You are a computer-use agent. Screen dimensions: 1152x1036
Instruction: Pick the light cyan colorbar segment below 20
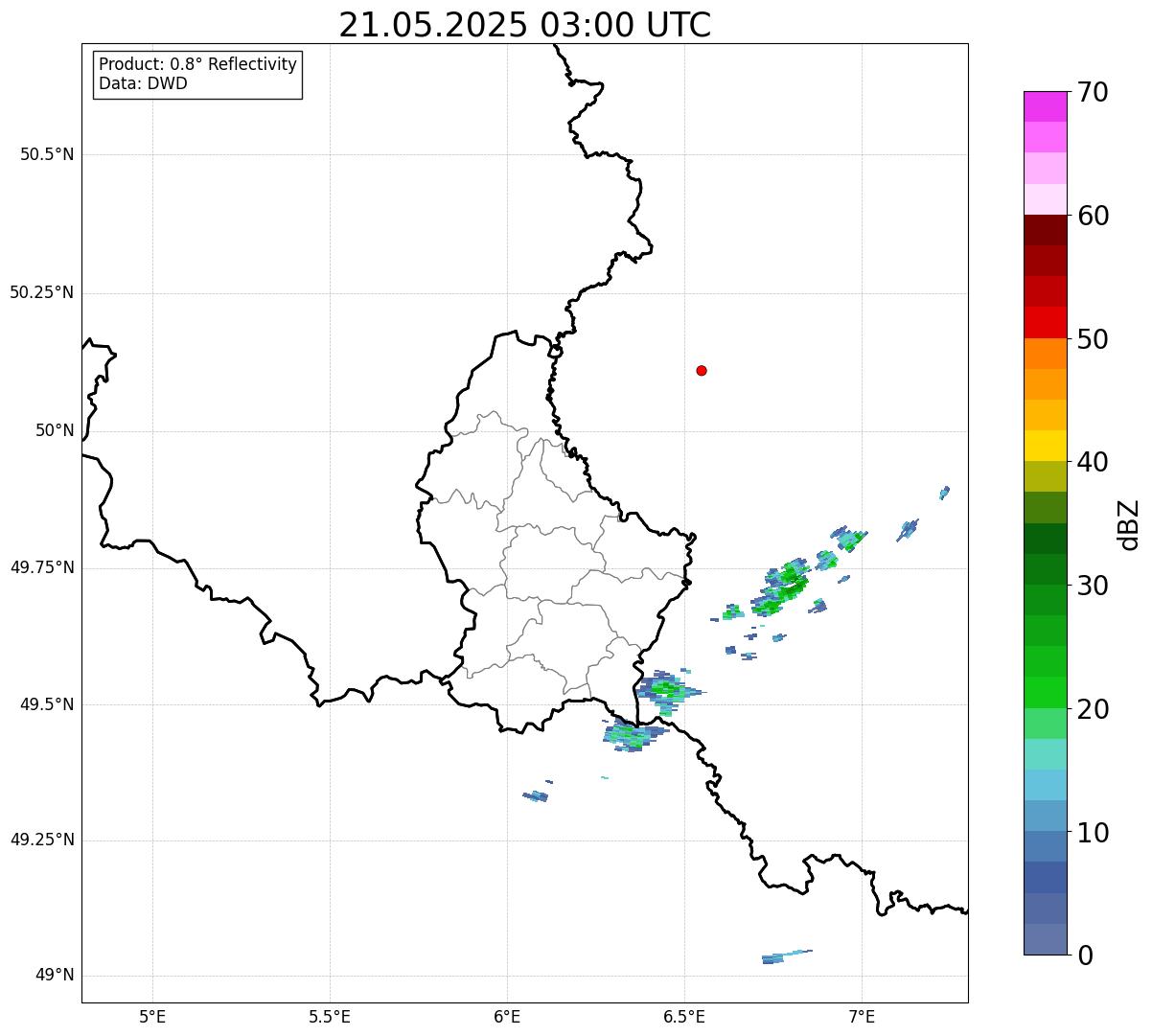click(1046, 754)
